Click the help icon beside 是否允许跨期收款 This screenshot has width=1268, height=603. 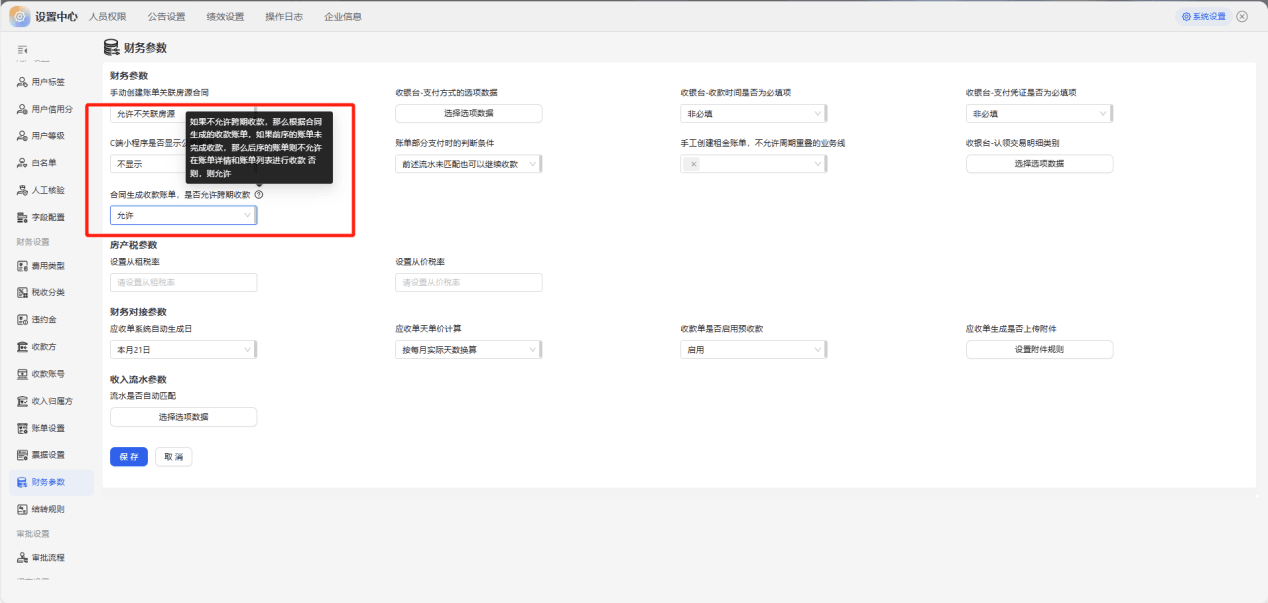point(259,194)
